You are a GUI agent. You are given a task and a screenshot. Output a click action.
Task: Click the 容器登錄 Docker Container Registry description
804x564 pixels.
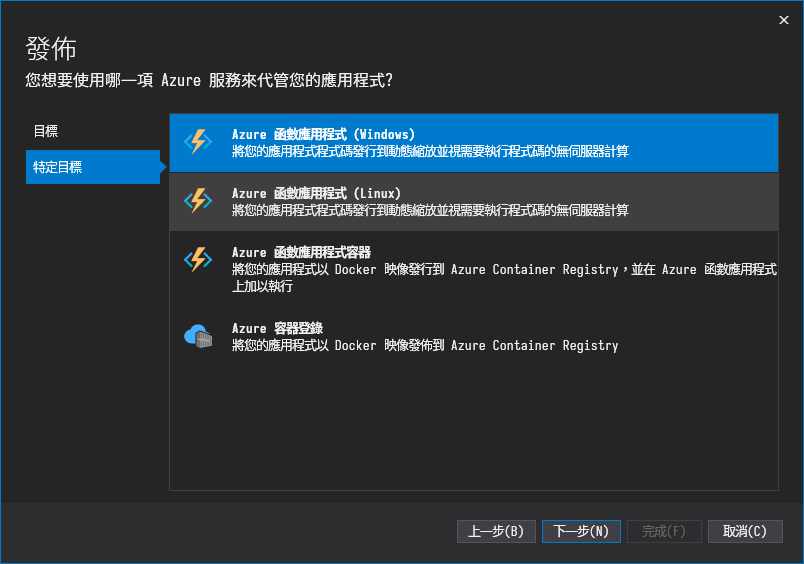425,346
